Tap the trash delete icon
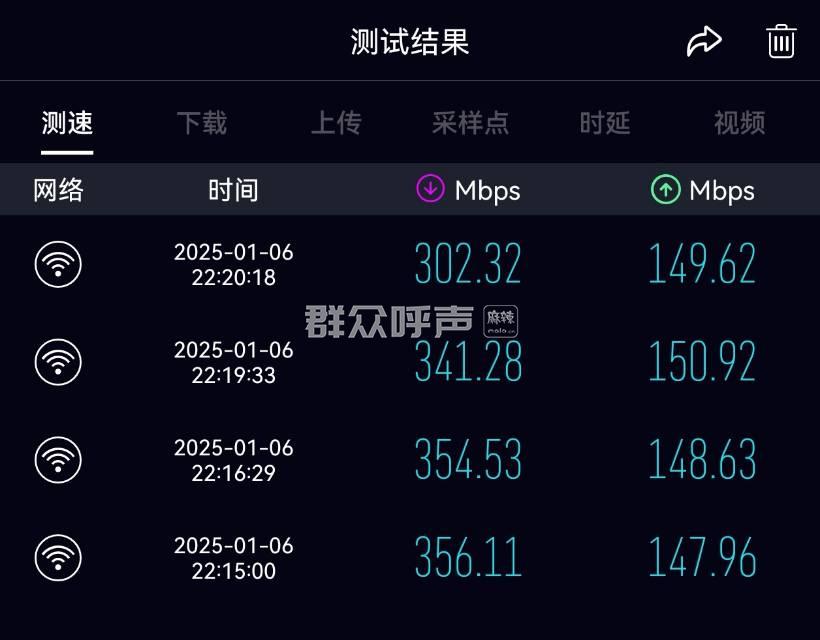 (781, 42)
